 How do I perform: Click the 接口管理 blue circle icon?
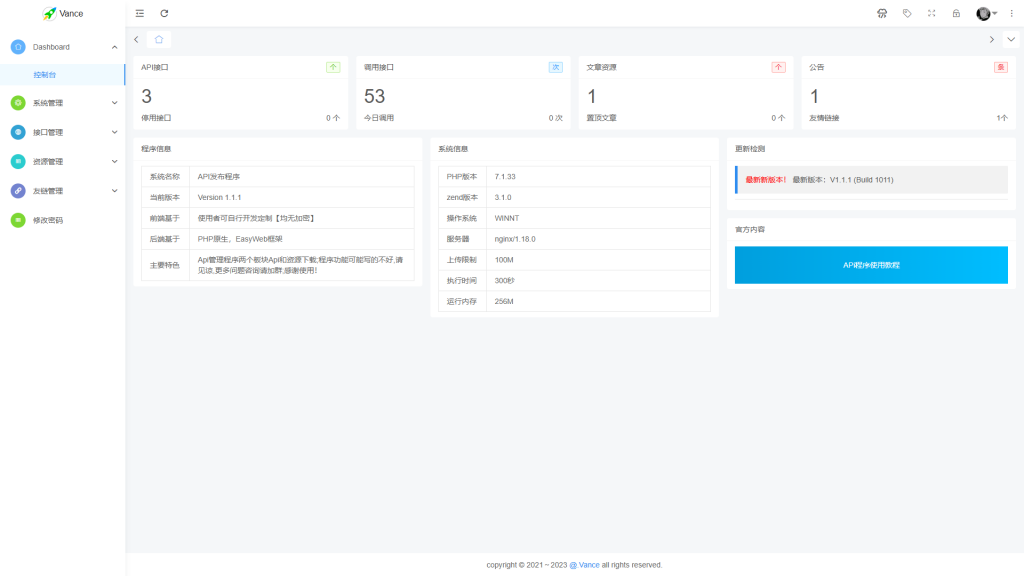pyautogui.click(x=18, y=132)
